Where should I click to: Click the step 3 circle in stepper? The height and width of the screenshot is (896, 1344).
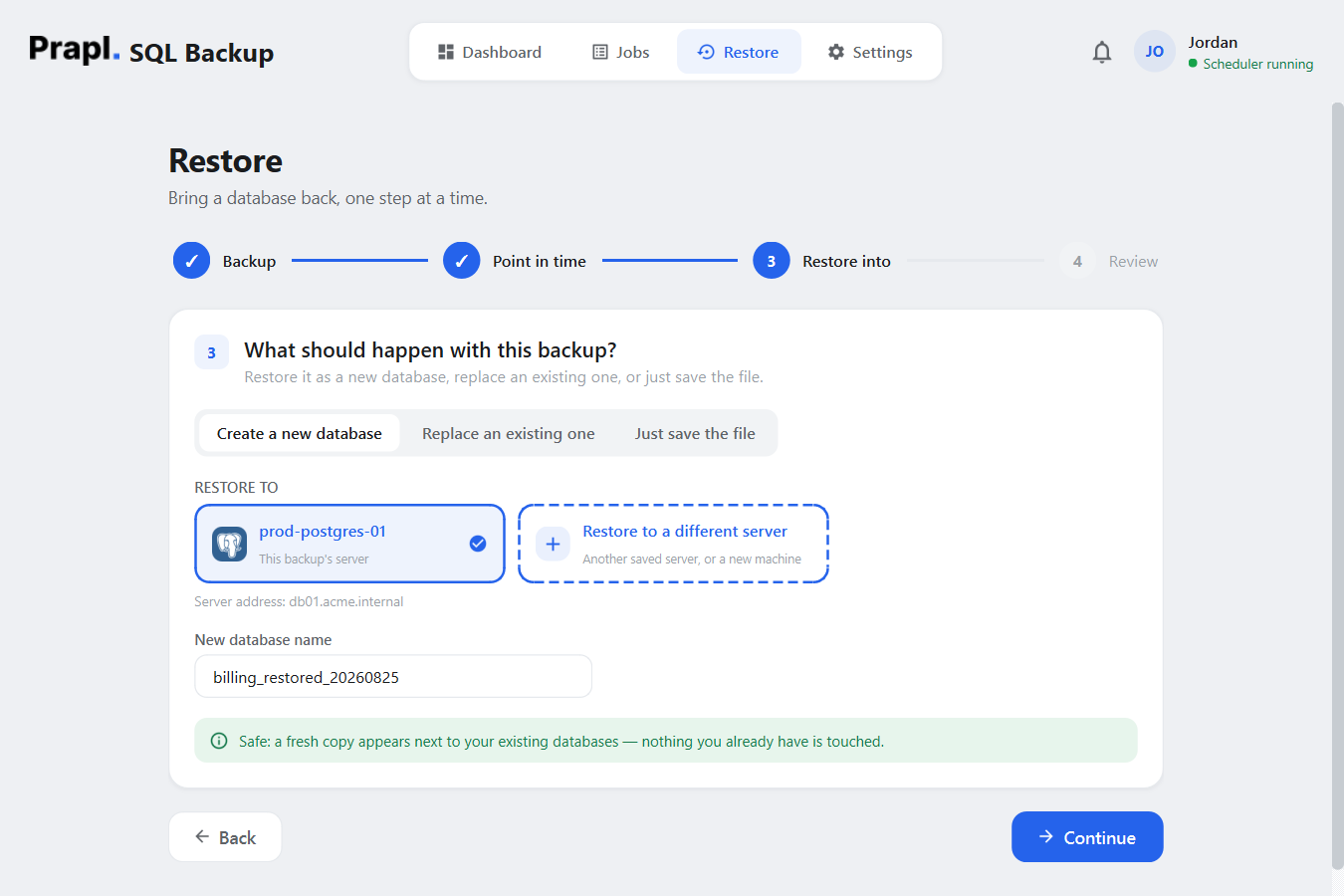pos(771,261)
